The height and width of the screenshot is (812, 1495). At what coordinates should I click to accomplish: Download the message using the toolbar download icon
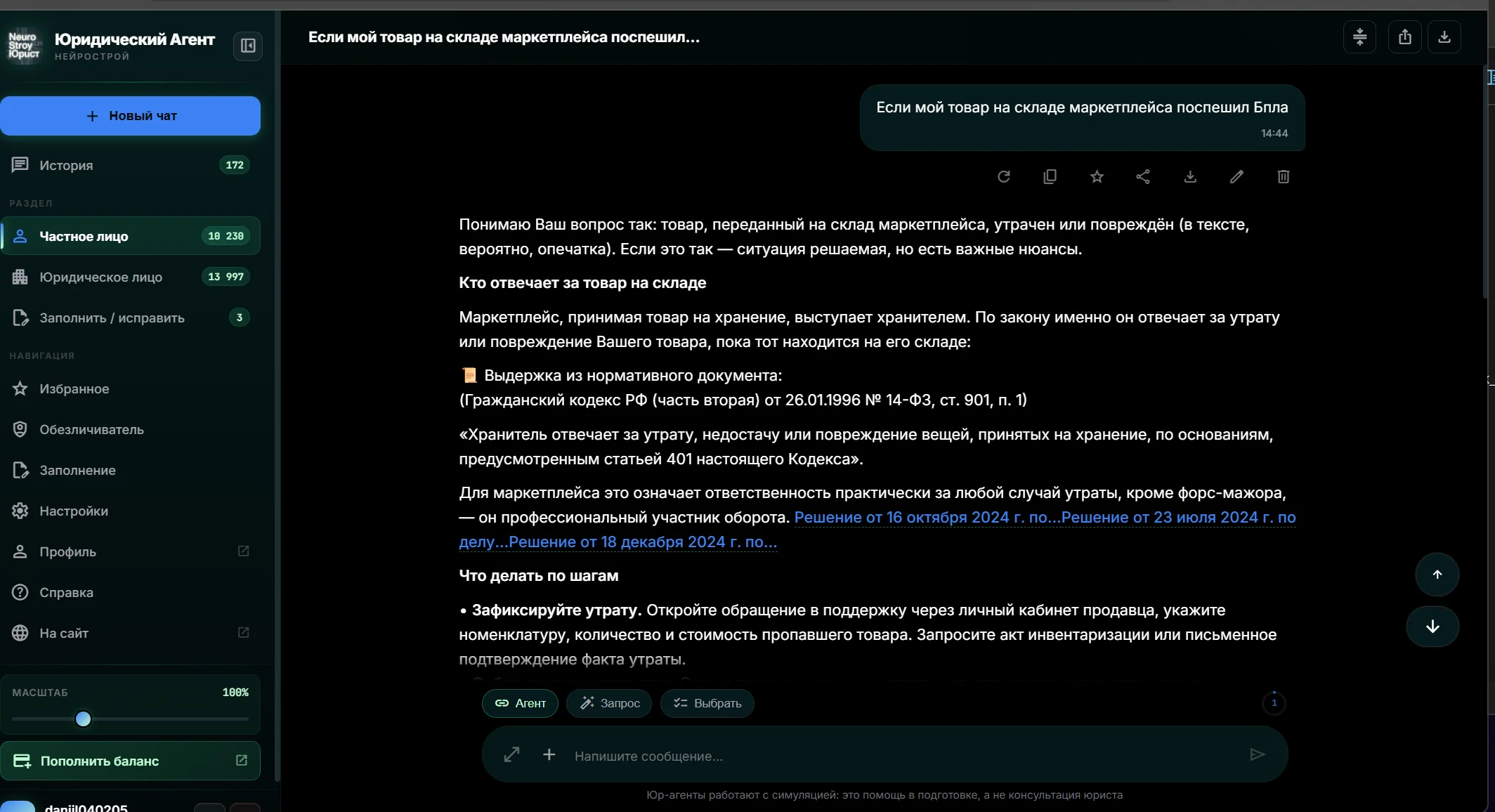[x=1190, y=176]
